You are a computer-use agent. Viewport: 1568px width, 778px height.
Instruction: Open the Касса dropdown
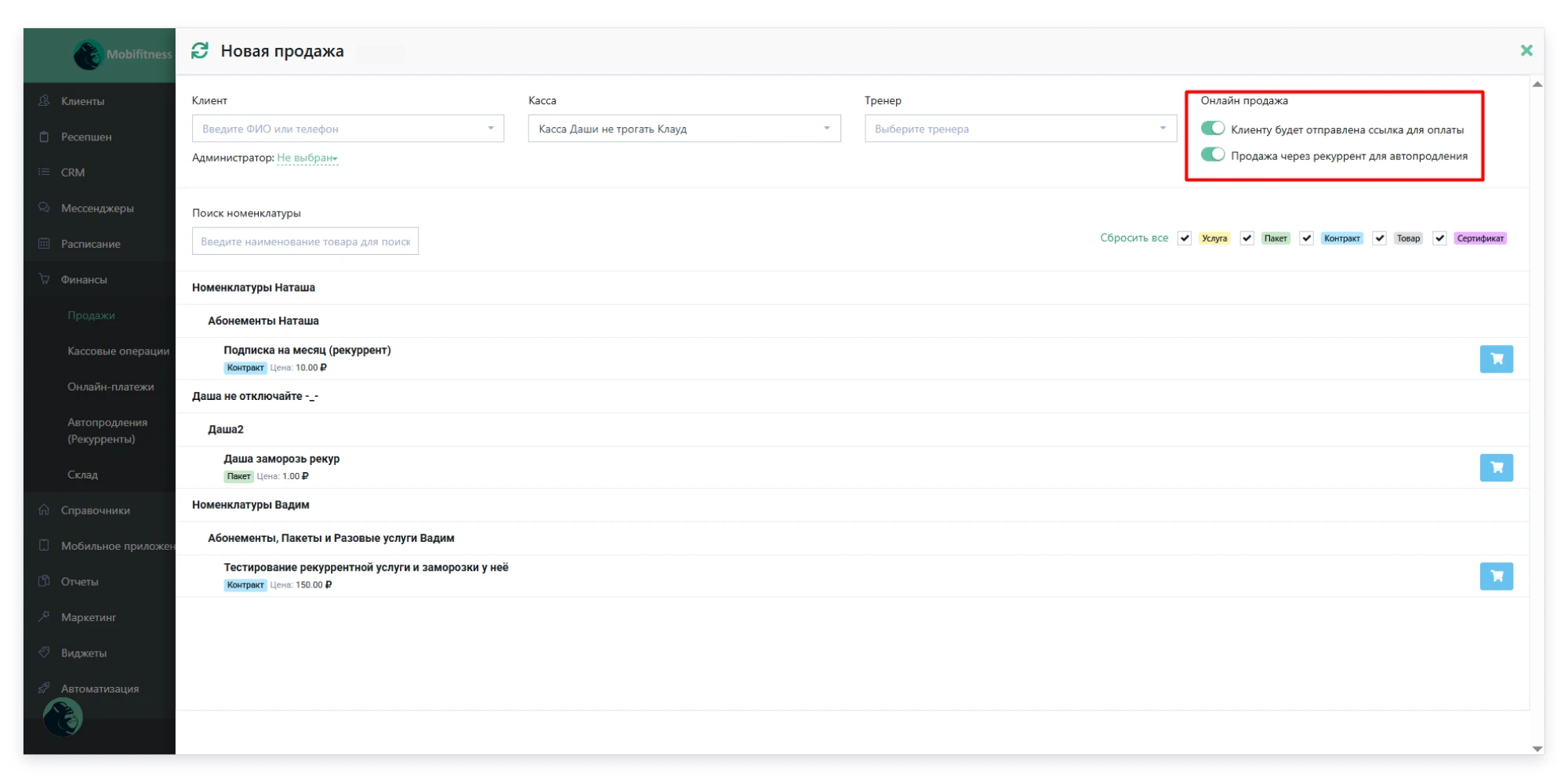(684, 129)
